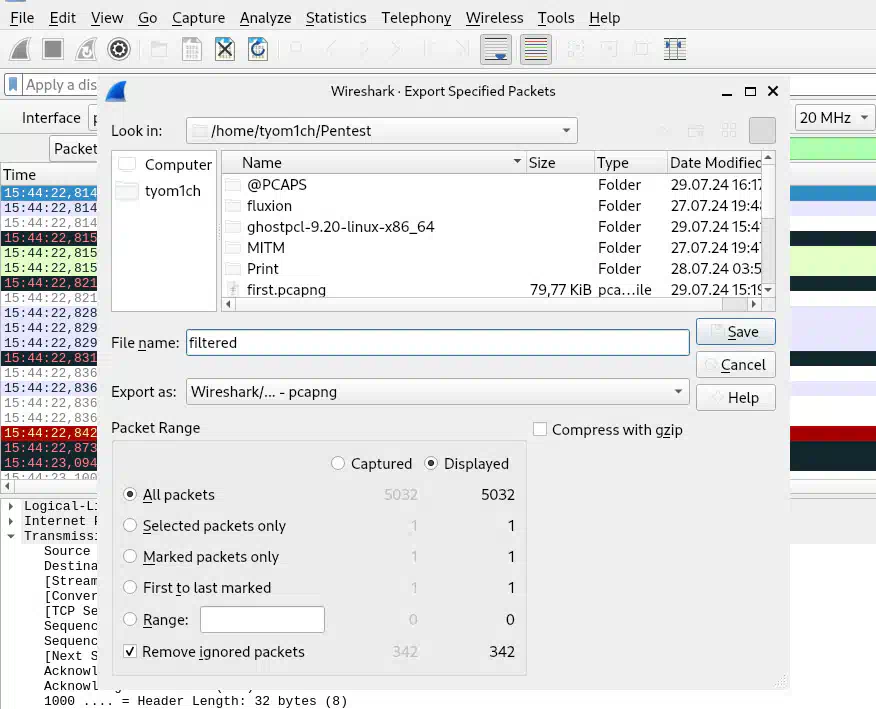Open capture options gear icon
876x709 pixels.
[x=118, y=49]
